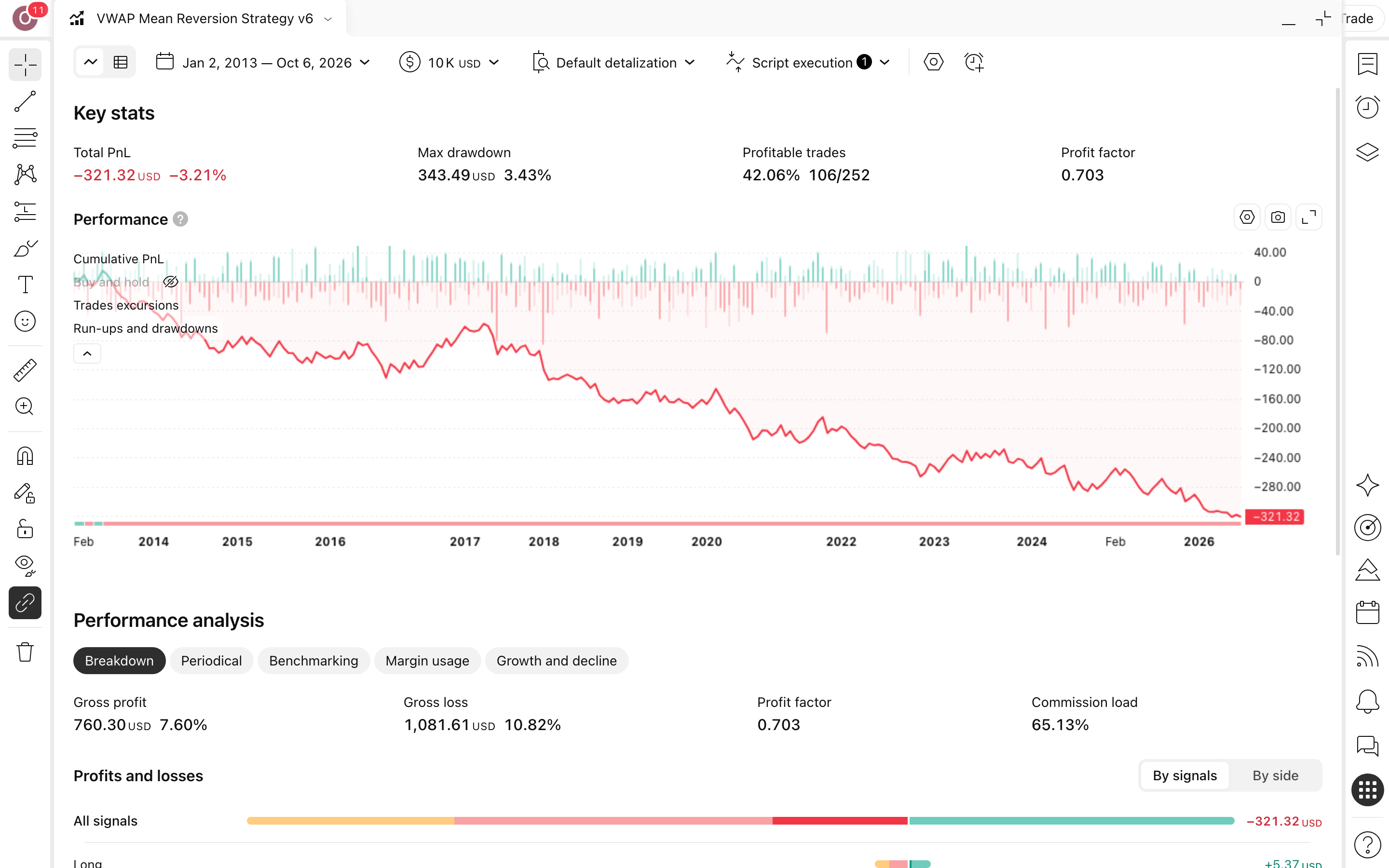Toggle the drawings link sync button

(25, 603)
